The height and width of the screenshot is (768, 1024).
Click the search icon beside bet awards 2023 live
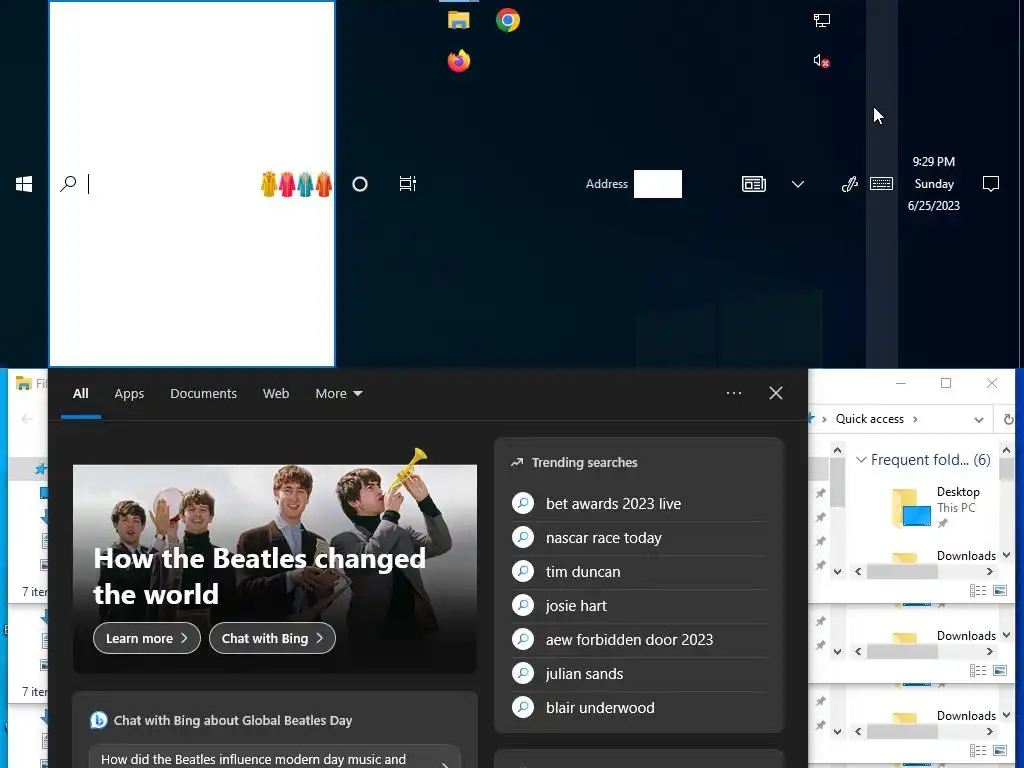pyautogui.click(x=523, y=504)
